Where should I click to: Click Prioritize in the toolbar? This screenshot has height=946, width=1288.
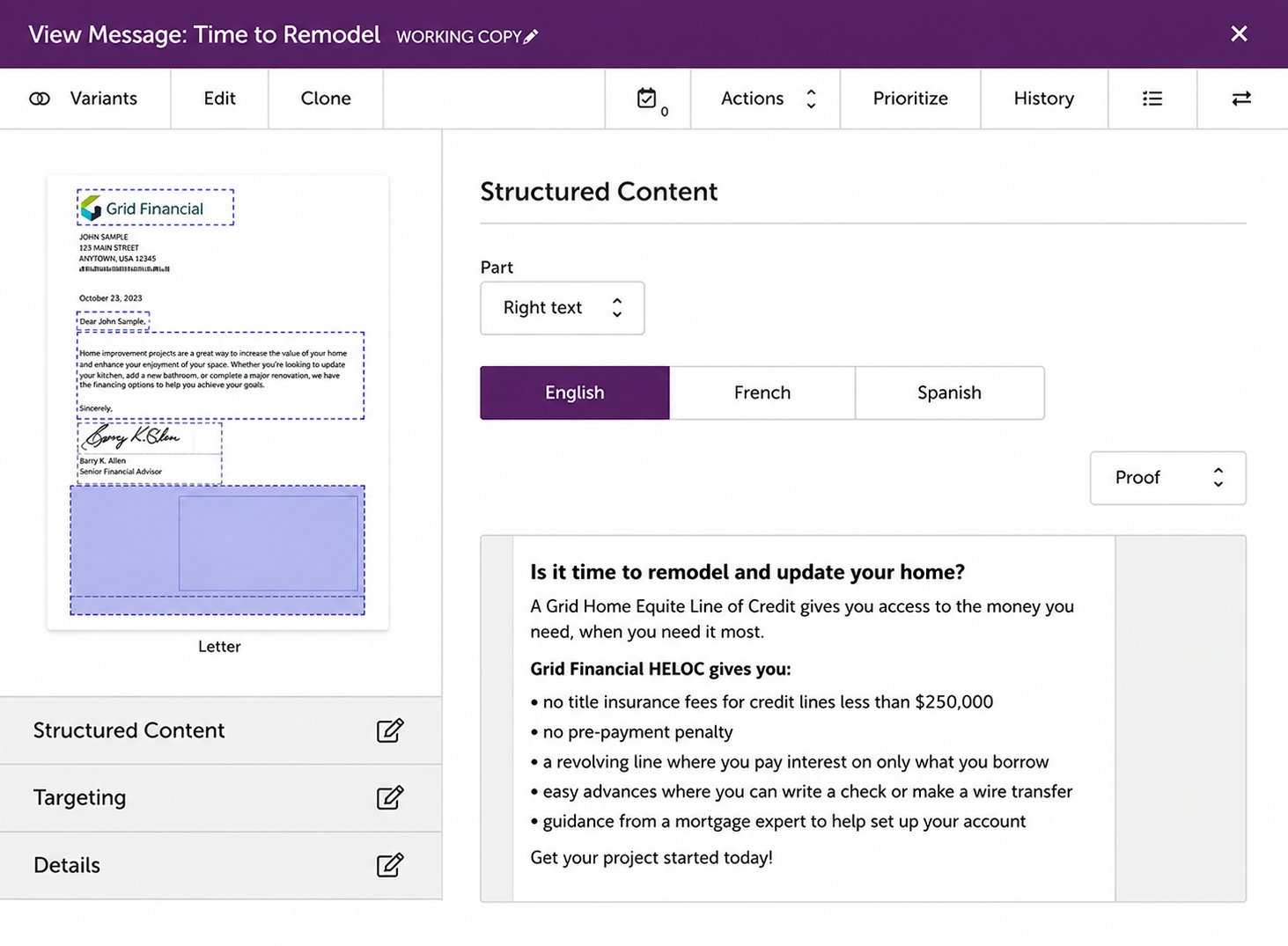click(910, 99)
